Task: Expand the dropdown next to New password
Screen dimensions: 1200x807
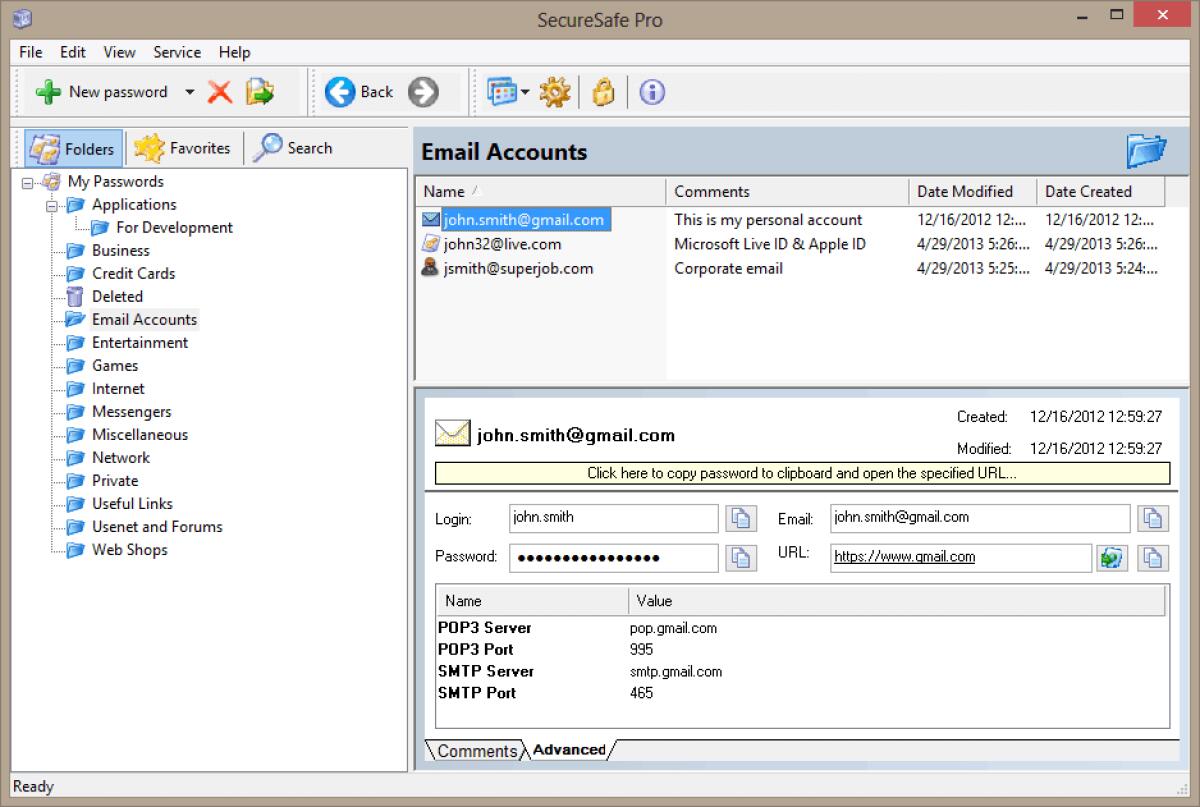Action: pos(188,91)
